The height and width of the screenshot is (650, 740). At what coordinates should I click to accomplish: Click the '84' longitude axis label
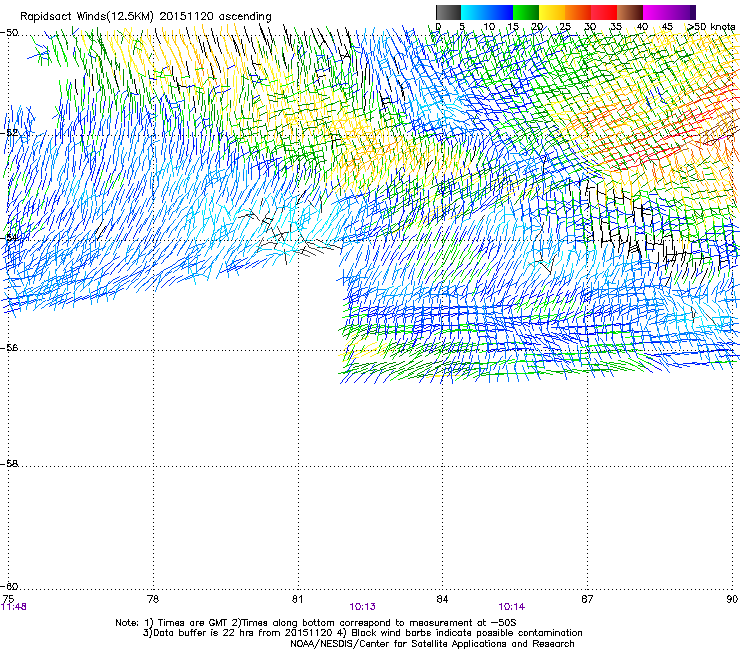pyautogui.click(x=442, y=599)
